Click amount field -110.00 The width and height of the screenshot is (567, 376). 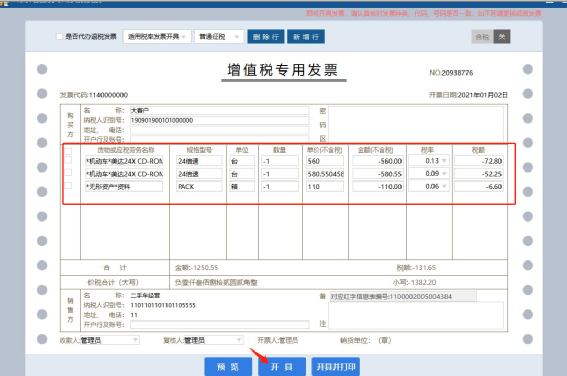(x=378, y=187)
